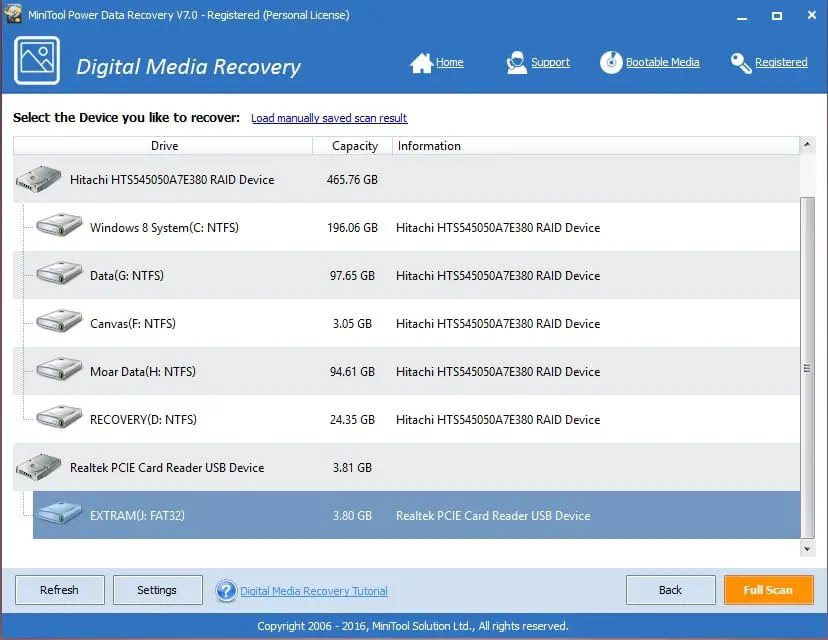Screen dimensions: 828x640
Task: Sort by the Capacity column header
Action: tap(353, 146)
